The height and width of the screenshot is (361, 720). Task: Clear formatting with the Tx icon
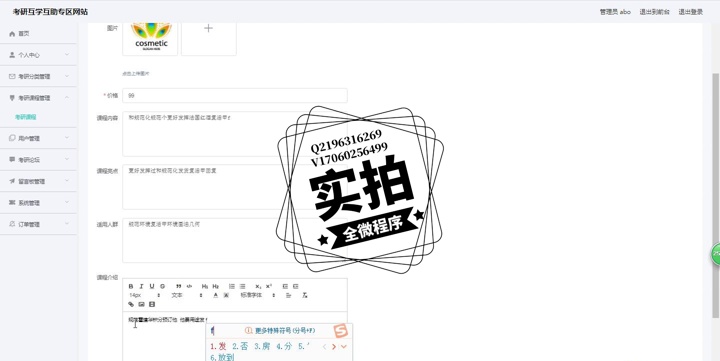click(304, 295)
